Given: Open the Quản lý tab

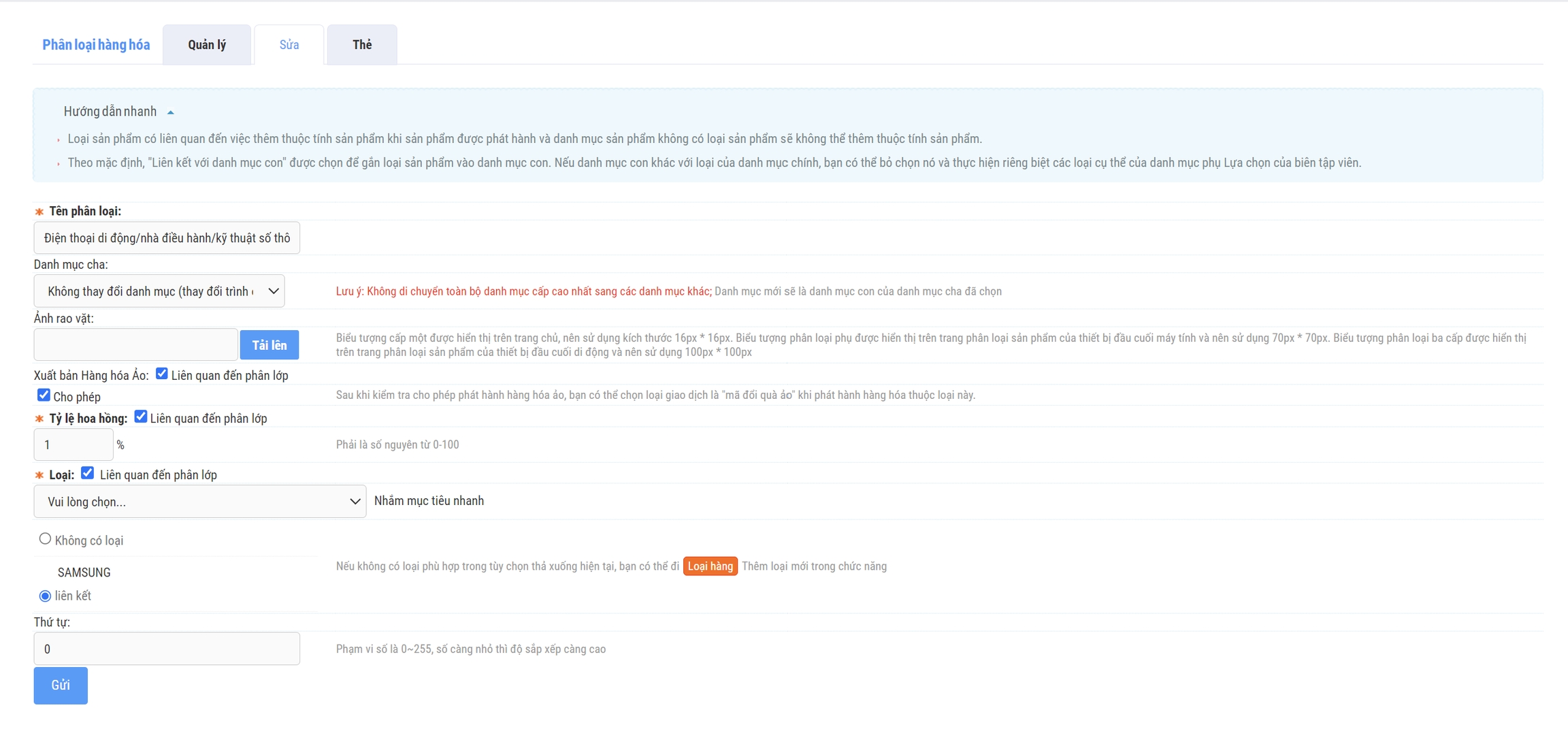Looking at the screenshot, I should [x=207, y=45].
